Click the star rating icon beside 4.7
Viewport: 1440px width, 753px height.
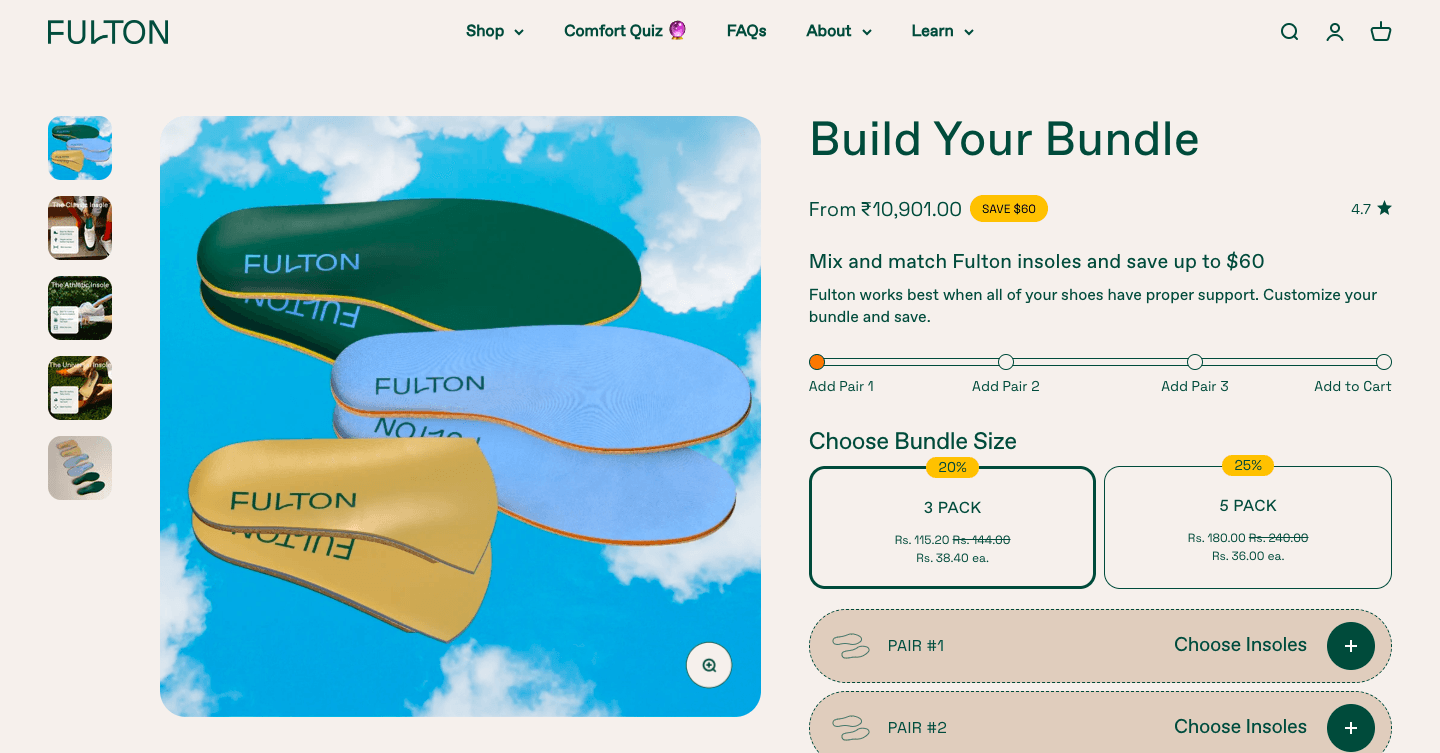(1384, 208)
